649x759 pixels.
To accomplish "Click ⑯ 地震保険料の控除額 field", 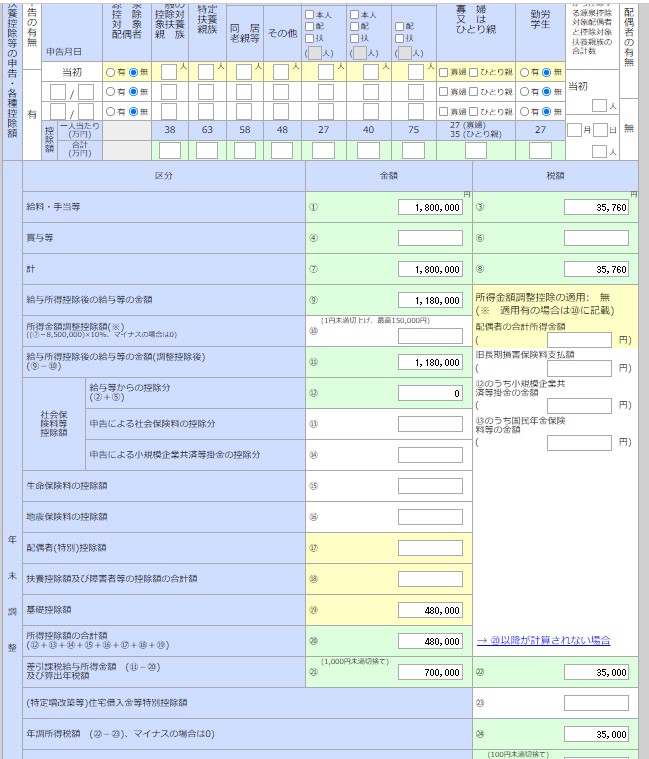I will 430,517.
